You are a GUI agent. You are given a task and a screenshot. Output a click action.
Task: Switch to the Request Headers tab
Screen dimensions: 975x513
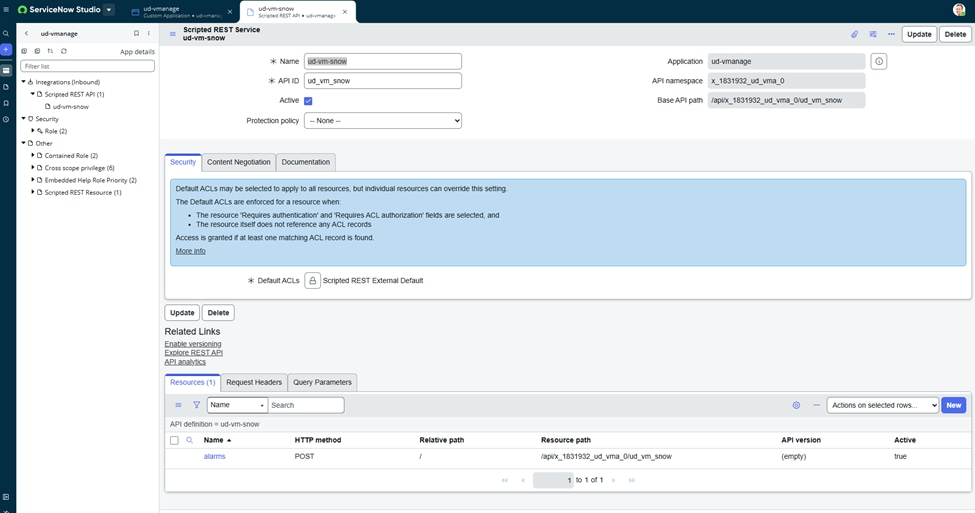click(254, 382)
